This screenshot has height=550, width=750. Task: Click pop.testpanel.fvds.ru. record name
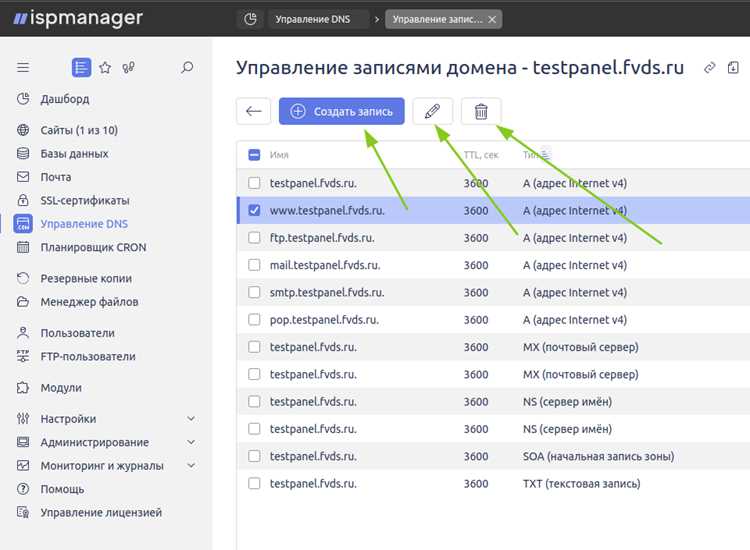(x=324, y=319)
